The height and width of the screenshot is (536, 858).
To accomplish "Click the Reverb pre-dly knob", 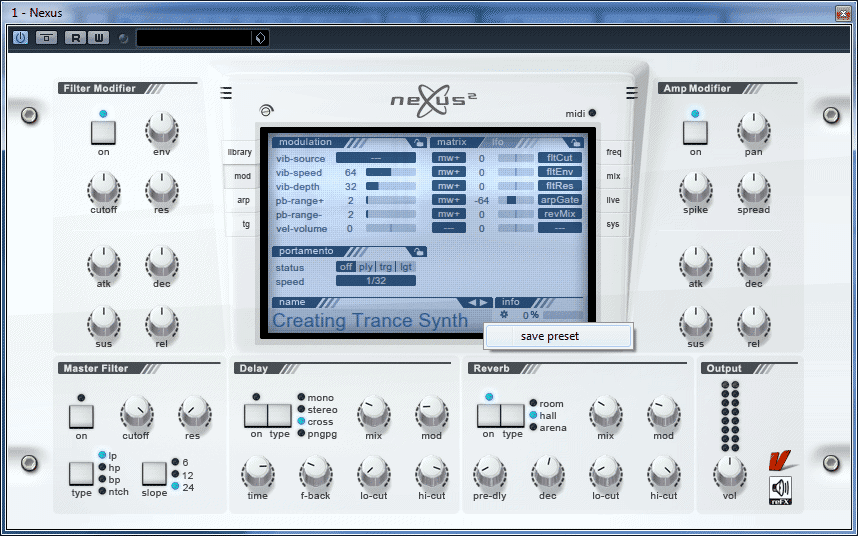I will click(489, 474).
